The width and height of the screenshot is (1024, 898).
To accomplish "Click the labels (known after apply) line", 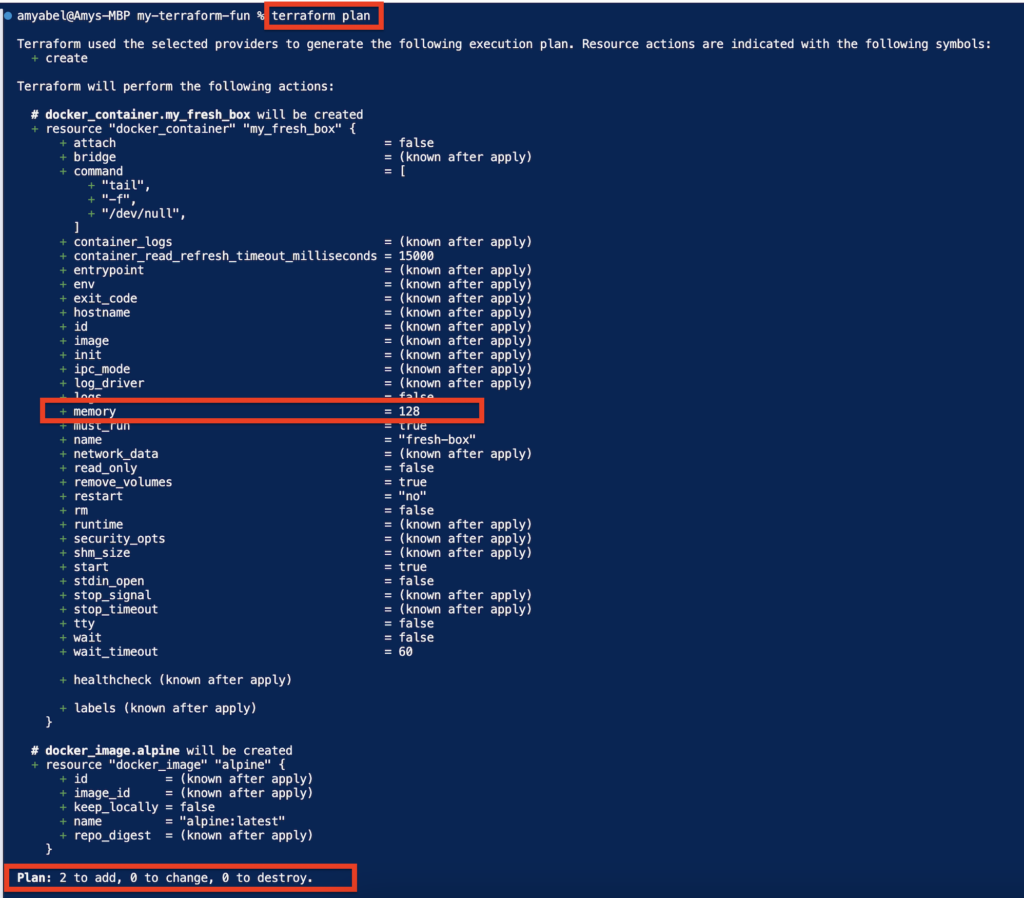I will pyautogui.click(x=164, y=708).
